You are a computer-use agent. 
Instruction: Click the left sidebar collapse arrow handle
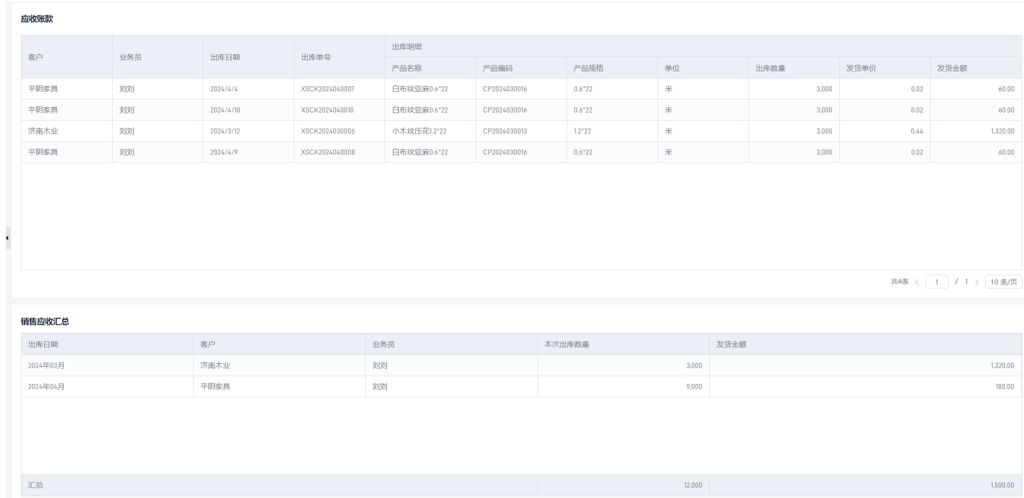pos(7,238)
